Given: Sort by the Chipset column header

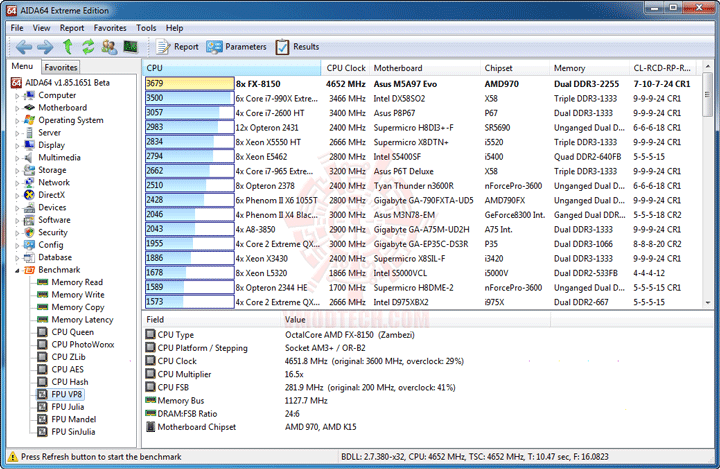Looking at the screenshot, I should pyautogui.click(x=514, y=68).
